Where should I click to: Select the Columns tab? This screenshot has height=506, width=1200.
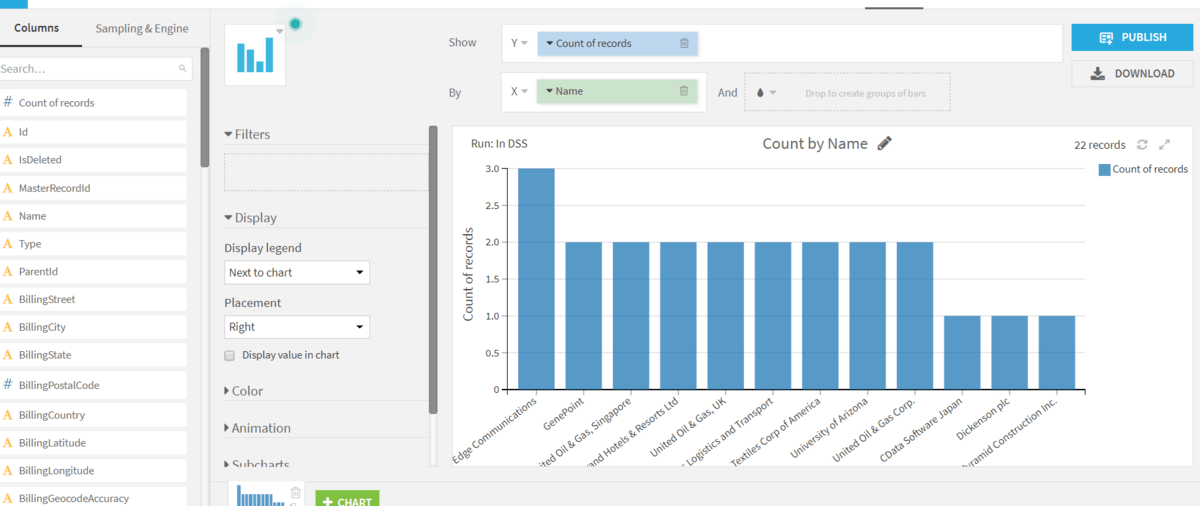point(36,28)
